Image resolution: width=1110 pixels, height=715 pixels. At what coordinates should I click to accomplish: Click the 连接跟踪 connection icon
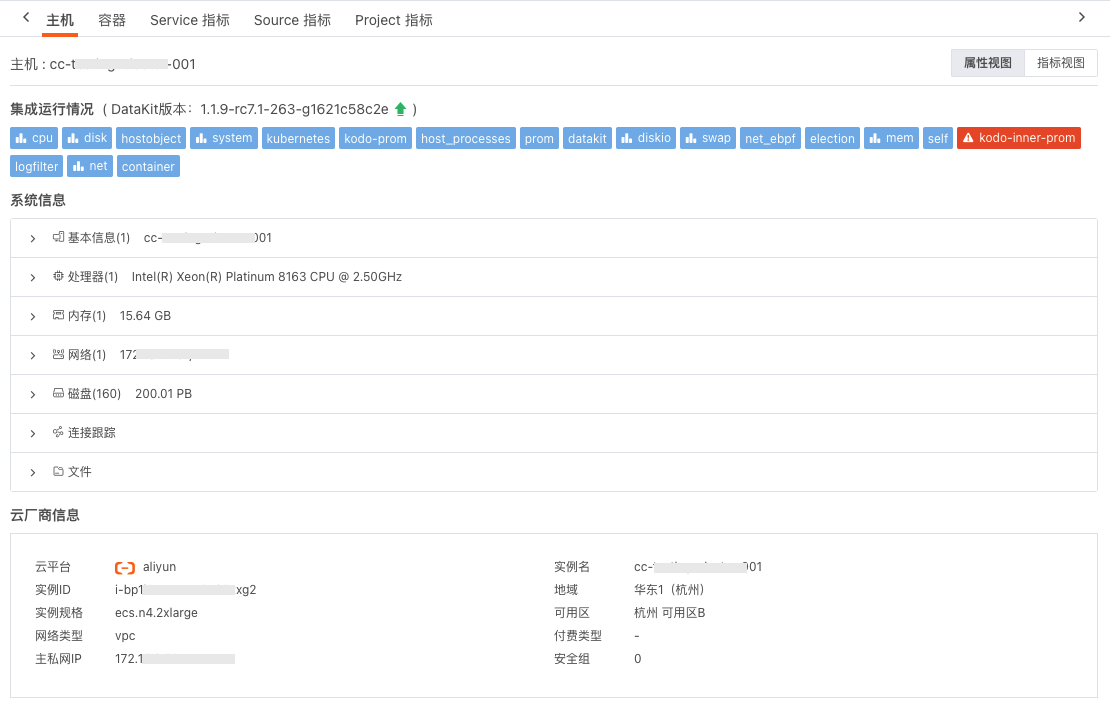click(x=58, y=432)
